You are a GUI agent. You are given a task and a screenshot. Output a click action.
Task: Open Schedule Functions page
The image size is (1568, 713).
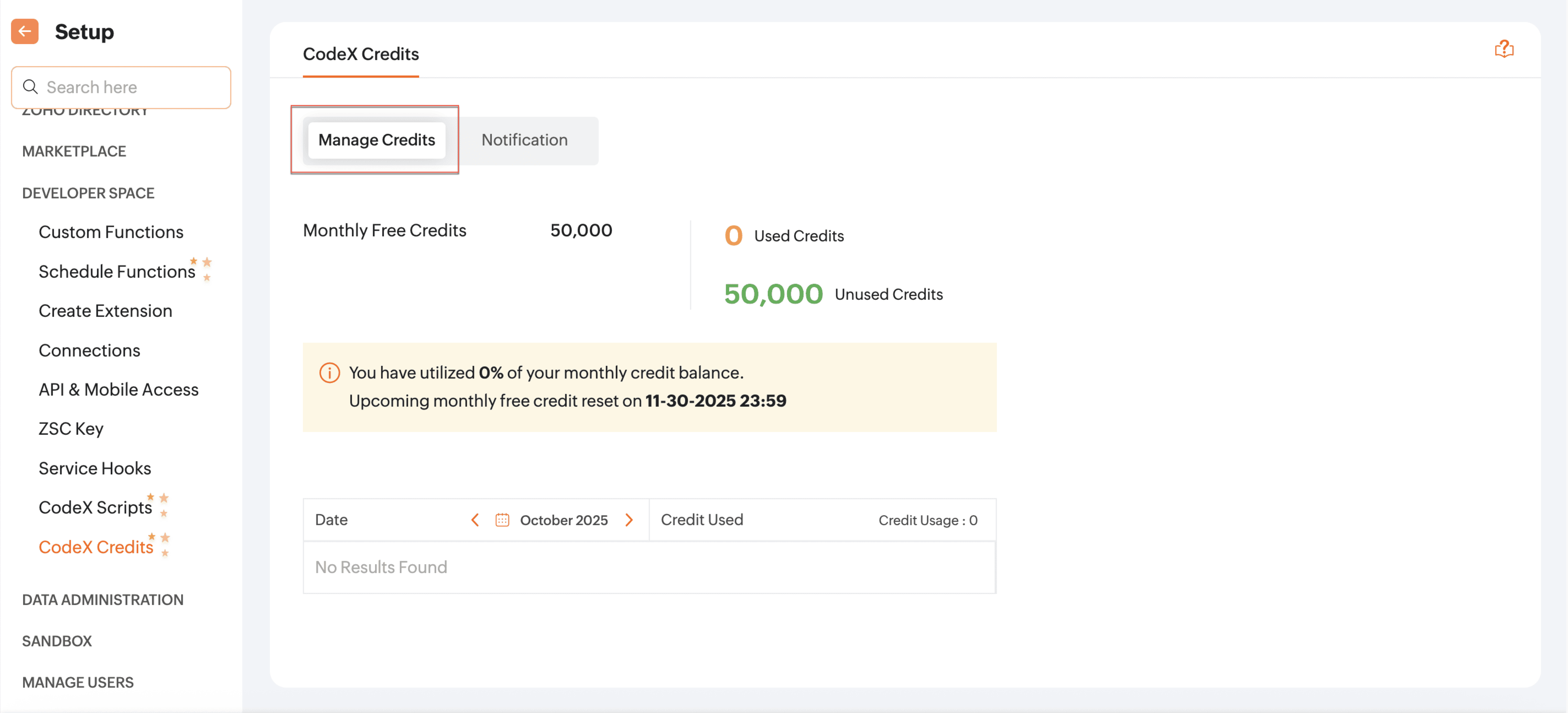click(x=116, y=272)
